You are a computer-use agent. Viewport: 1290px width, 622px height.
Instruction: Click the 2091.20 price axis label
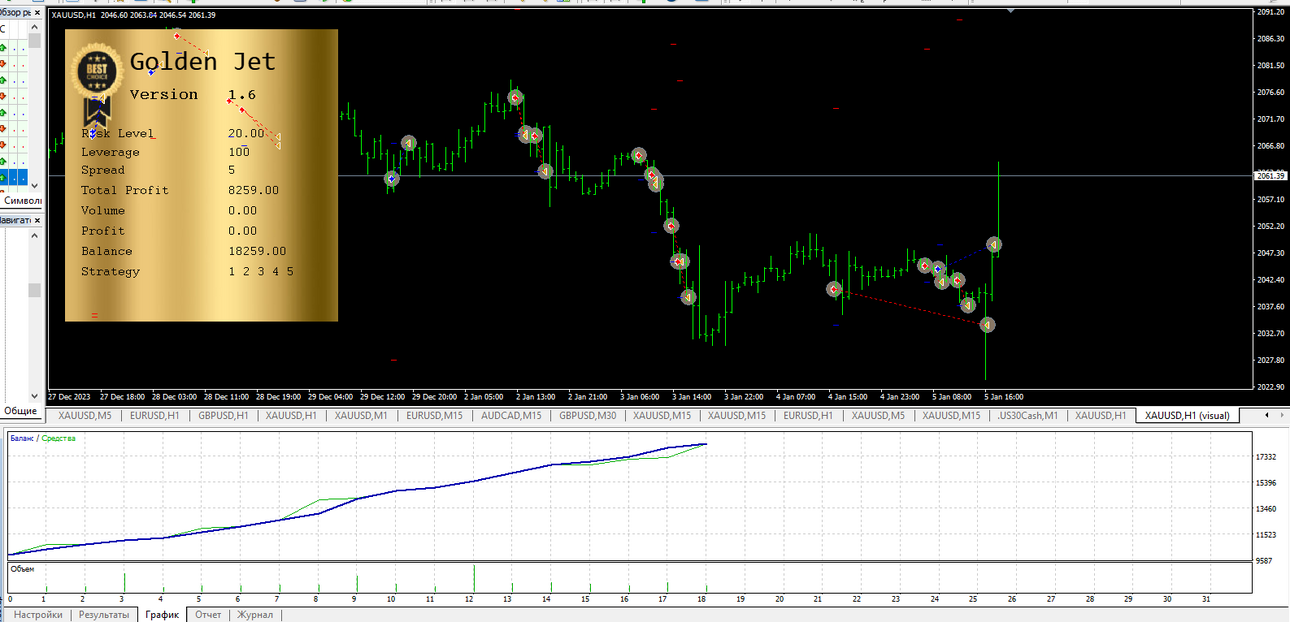(x=1271, y=12)
